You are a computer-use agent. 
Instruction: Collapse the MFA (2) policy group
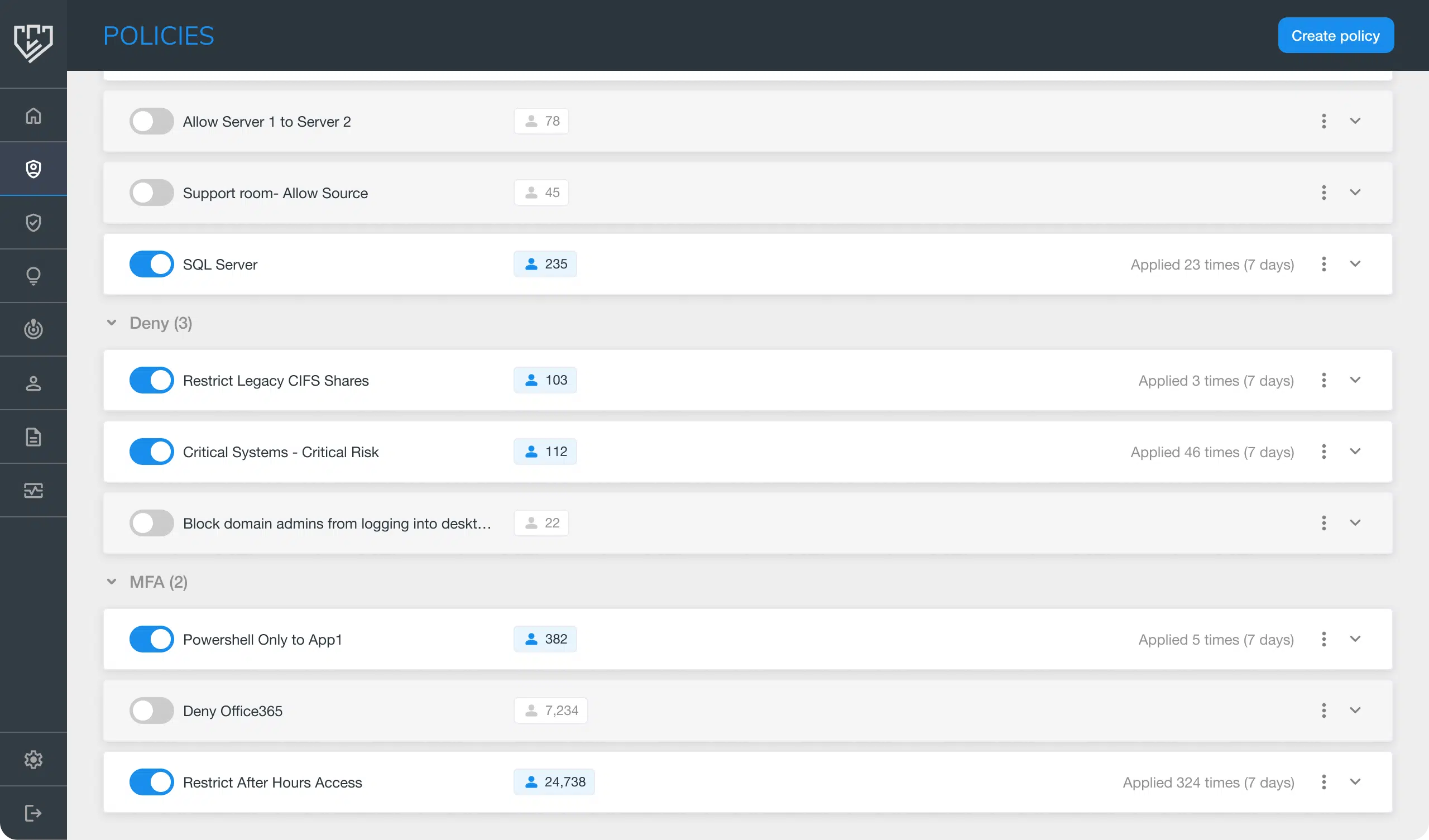coord(112,582)
